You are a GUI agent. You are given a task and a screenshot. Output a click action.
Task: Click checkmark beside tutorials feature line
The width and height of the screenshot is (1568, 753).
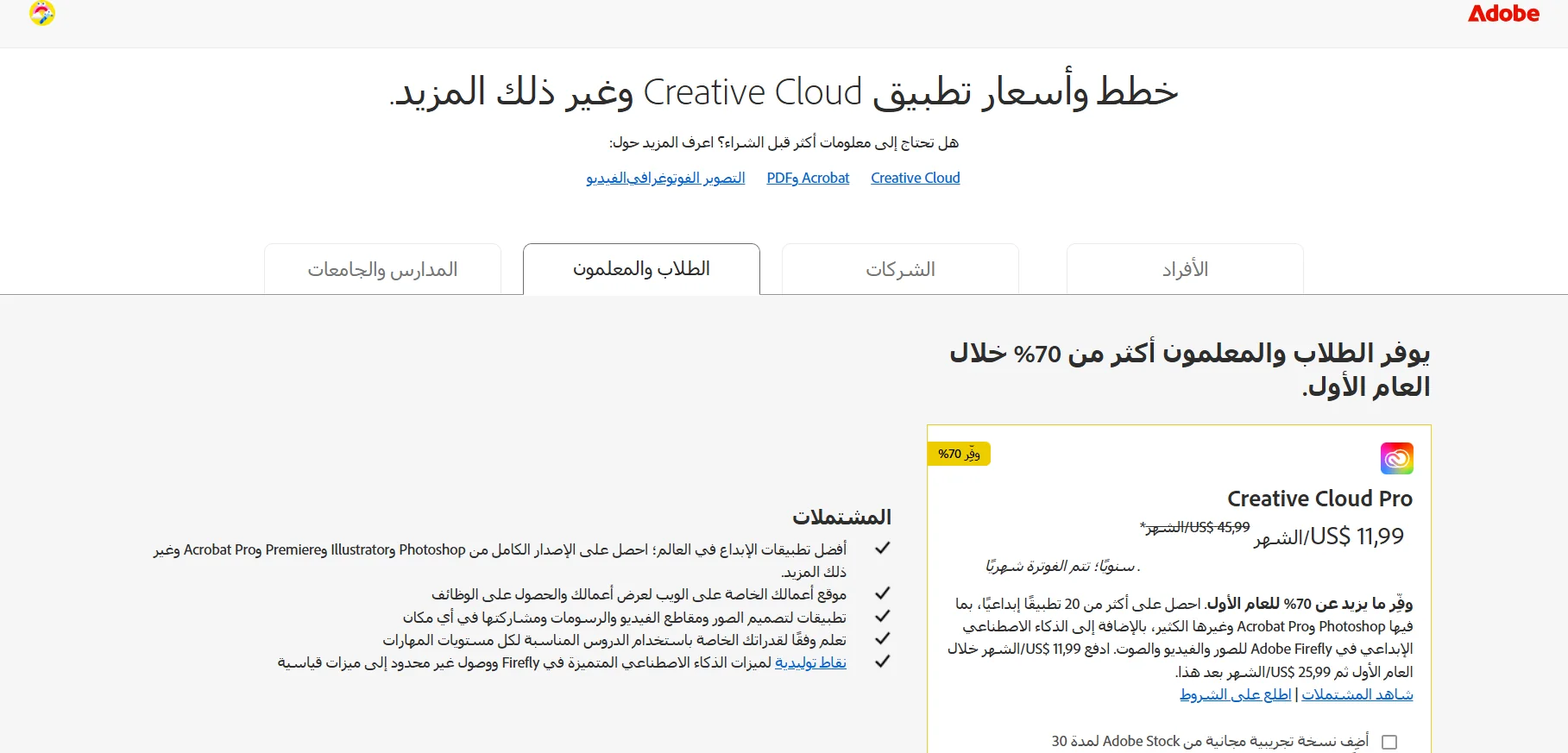[x=882, y=639]
